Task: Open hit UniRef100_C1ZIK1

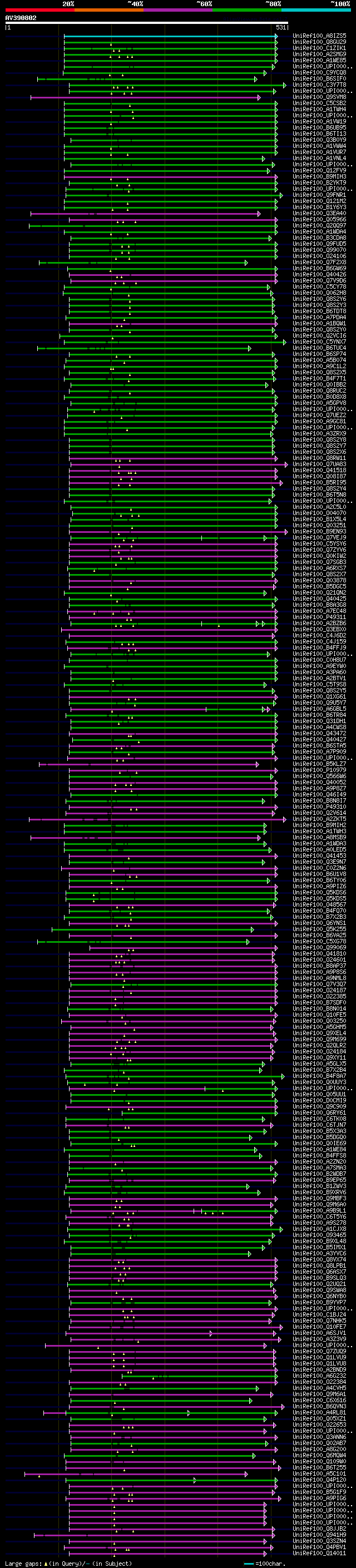Action: 319,48
